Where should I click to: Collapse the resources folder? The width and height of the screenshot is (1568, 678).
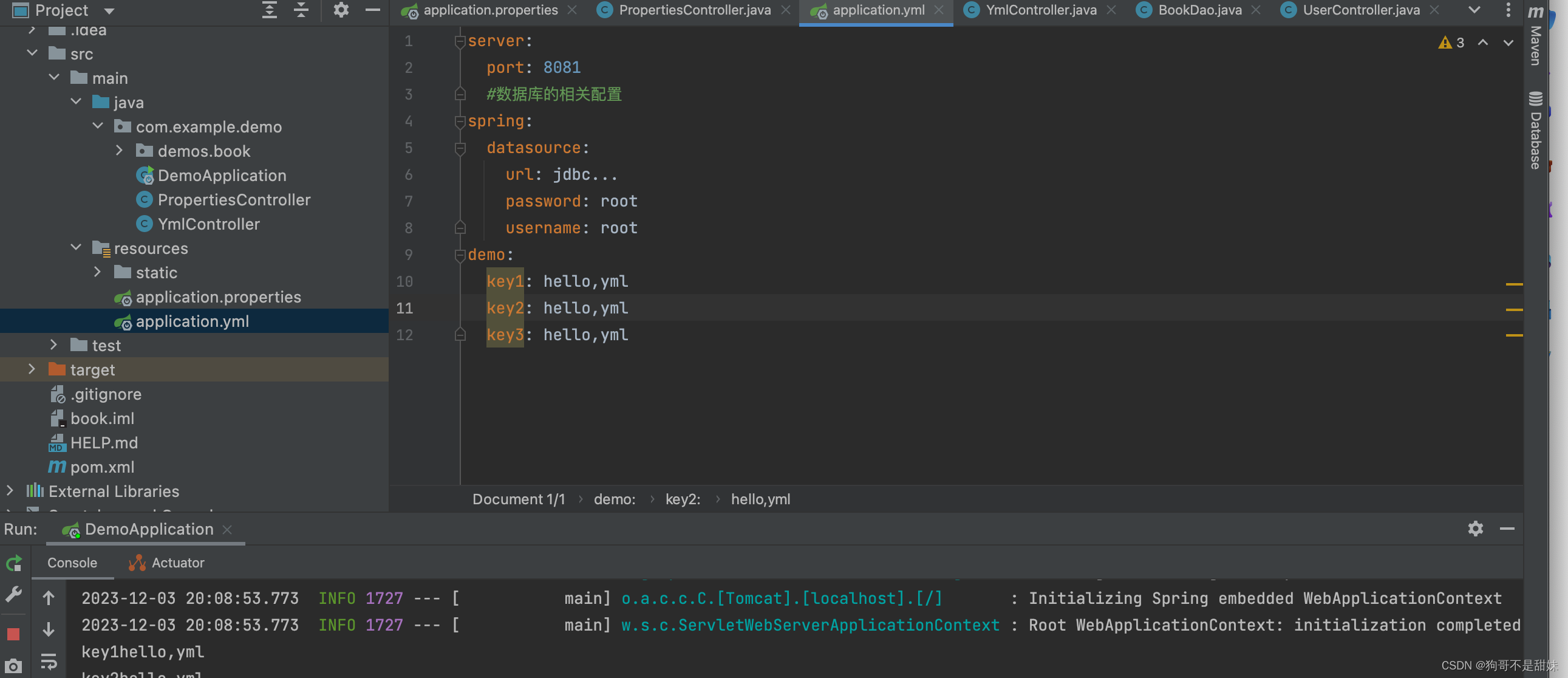click(76, 248)
